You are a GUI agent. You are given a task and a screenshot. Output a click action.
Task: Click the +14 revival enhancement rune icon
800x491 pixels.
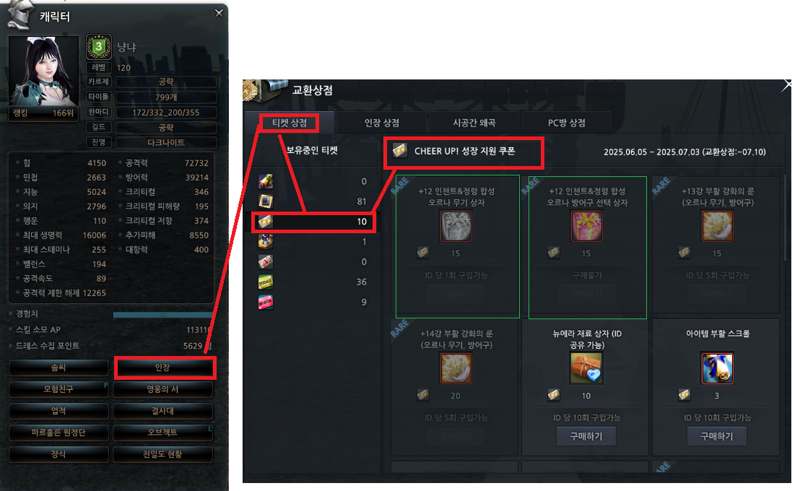coord(456,367)
